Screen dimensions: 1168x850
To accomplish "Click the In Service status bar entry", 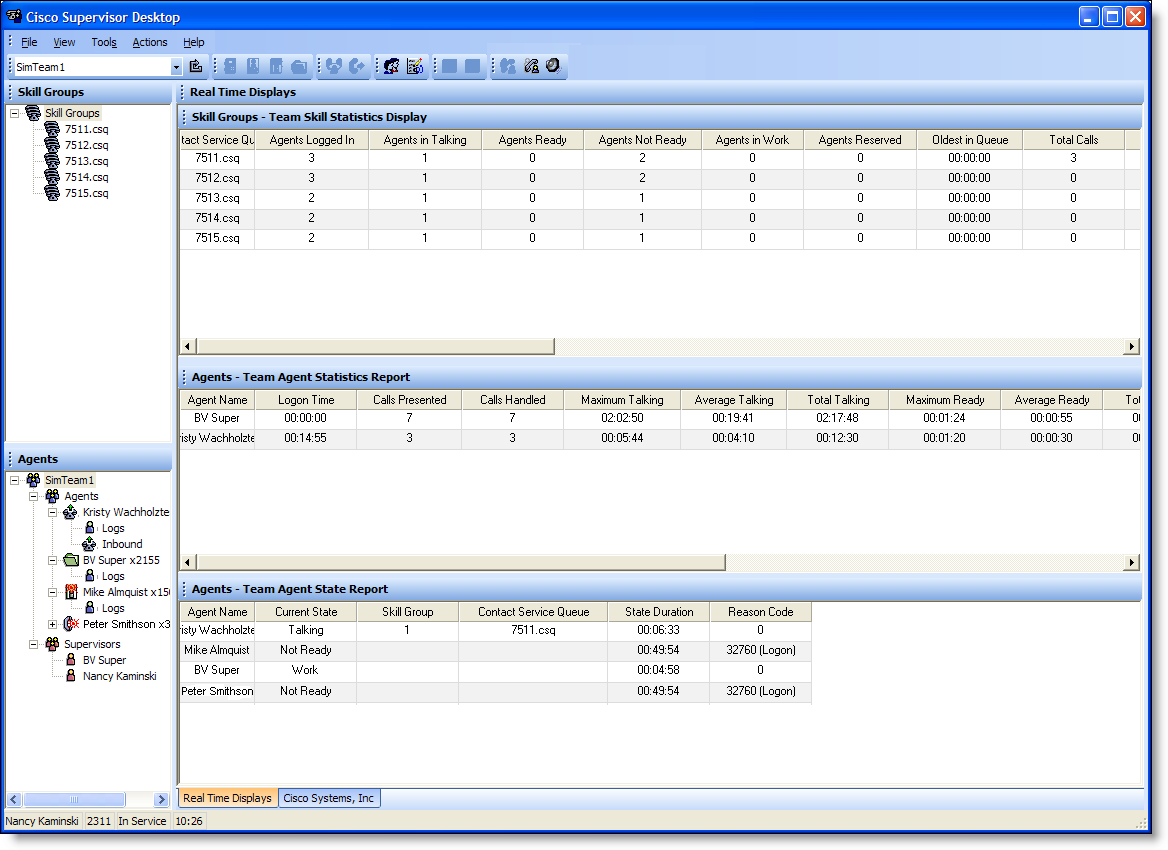I will pyautogui.click(x=142, y=821).
